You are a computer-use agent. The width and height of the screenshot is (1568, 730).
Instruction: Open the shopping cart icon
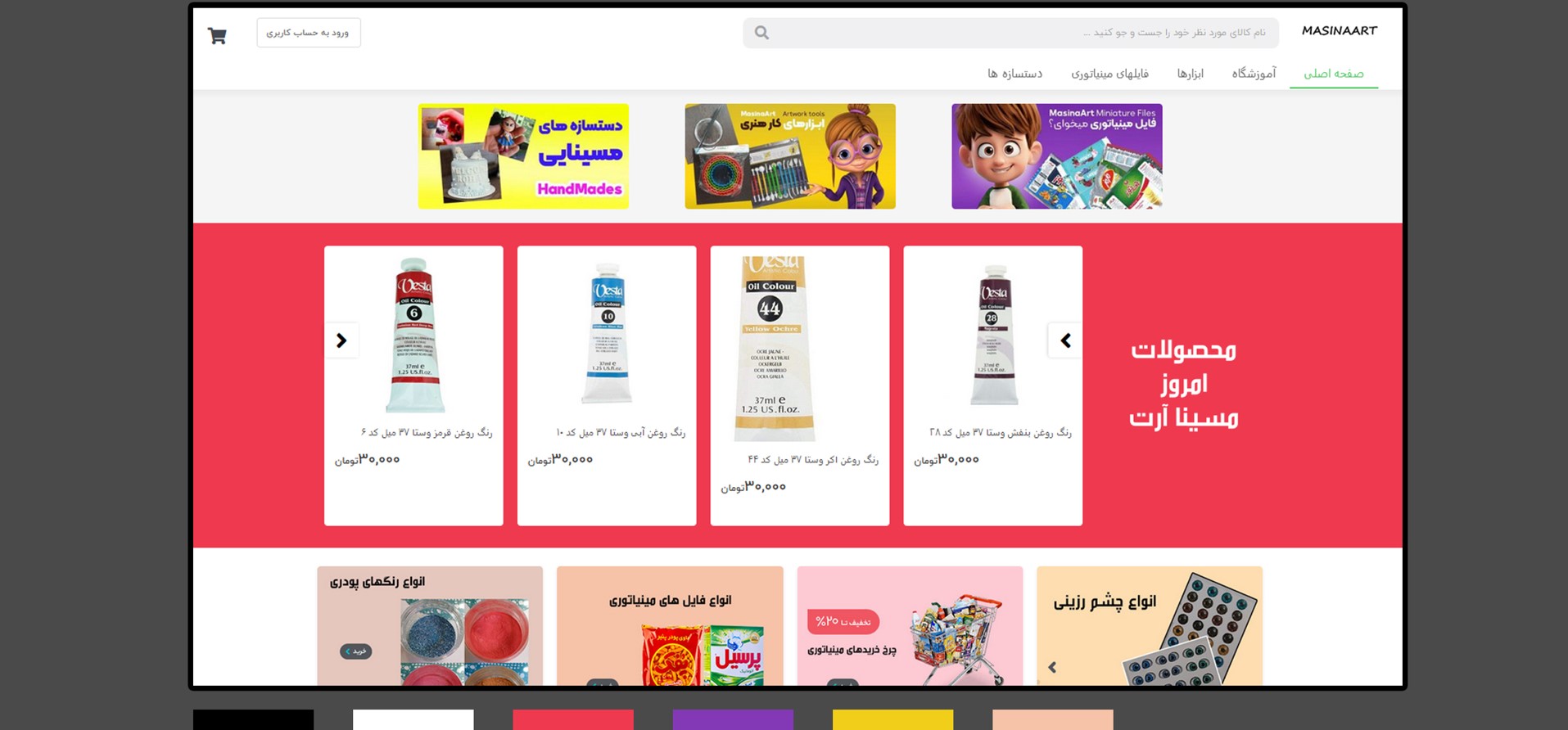pos(217,35)
